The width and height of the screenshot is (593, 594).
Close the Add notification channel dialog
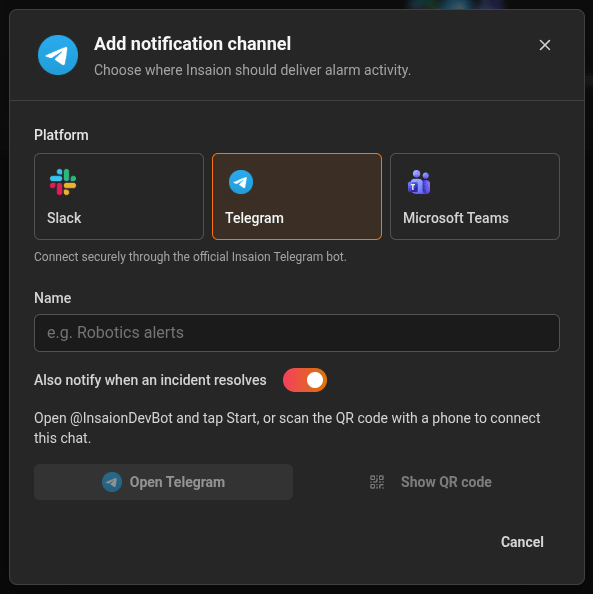pos(544,45)
